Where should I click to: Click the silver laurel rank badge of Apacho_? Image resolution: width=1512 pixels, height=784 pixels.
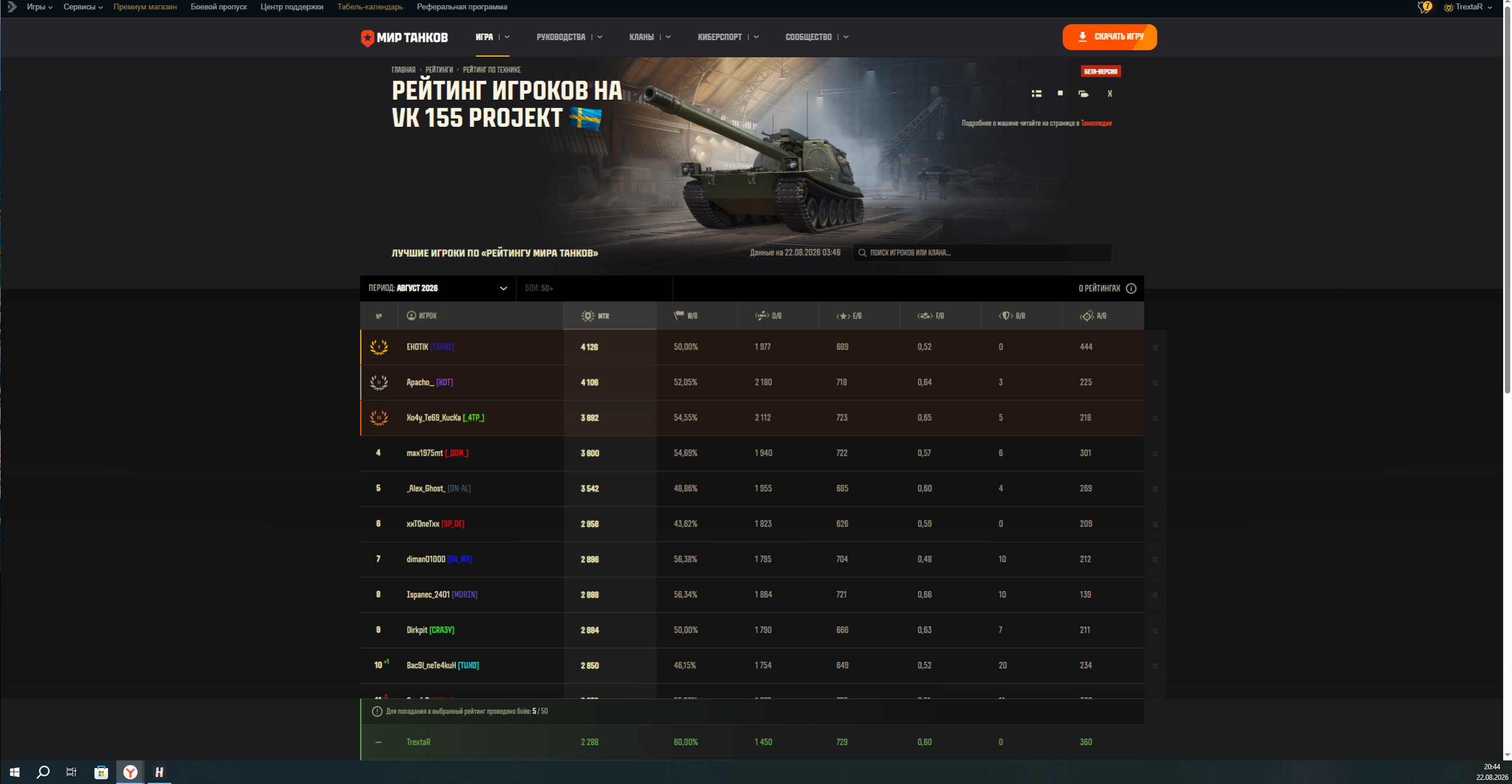click(x=379, y=383)
